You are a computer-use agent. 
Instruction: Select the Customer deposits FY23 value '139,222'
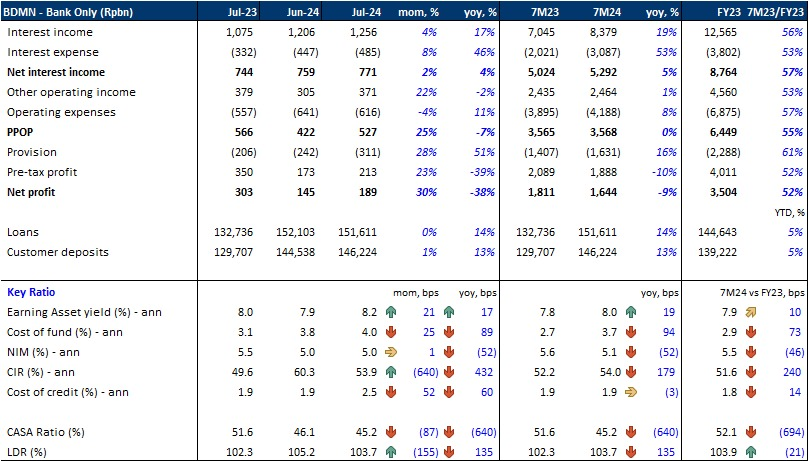pyautogui.click(x=718, y=252)
